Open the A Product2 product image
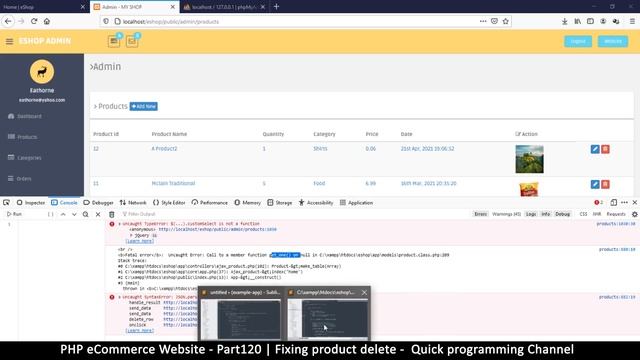 click(529, 159)
